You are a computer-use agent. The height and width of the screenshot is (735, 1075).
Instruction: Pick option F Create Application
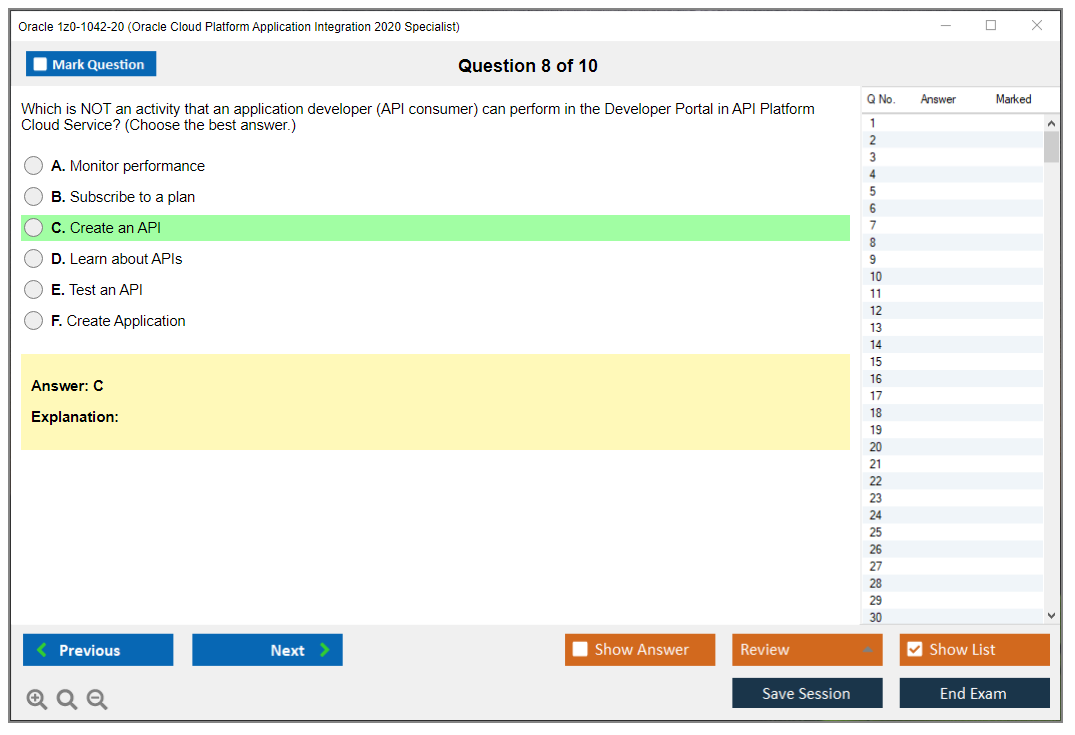coord(34,321)
